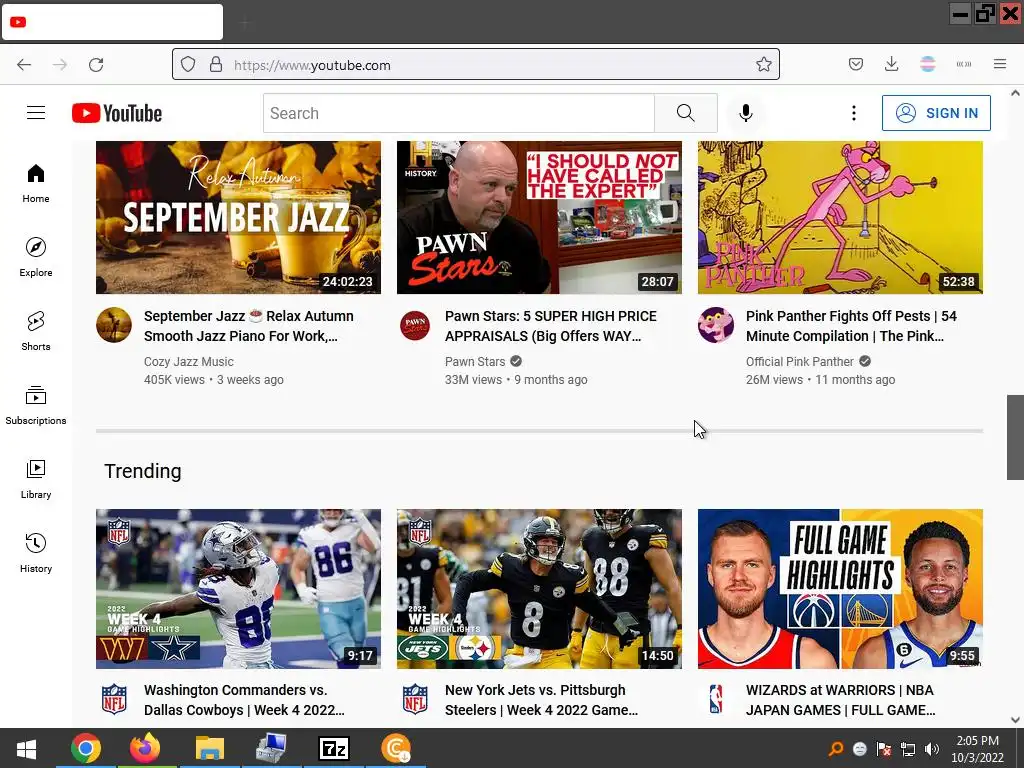This screenshot has width=1024, height=768.
Task: Click WIZARDS at WARRIORS NBA title
Action: 840,700
